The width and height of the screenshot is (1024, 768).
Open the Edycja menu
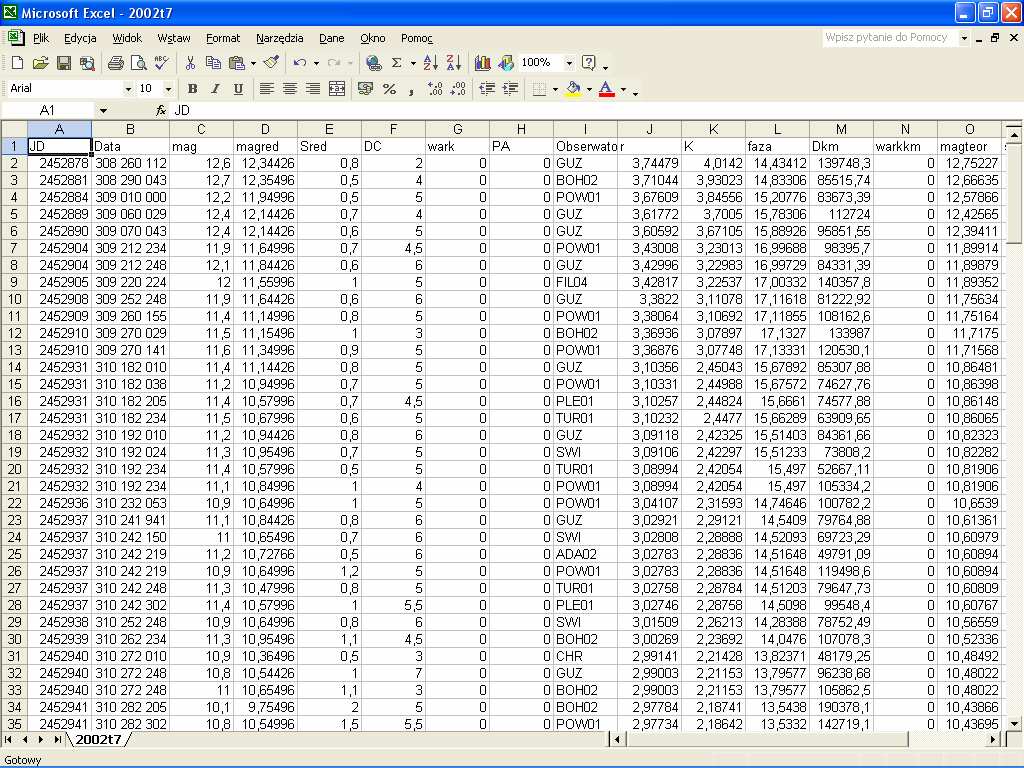coord(80,38)
